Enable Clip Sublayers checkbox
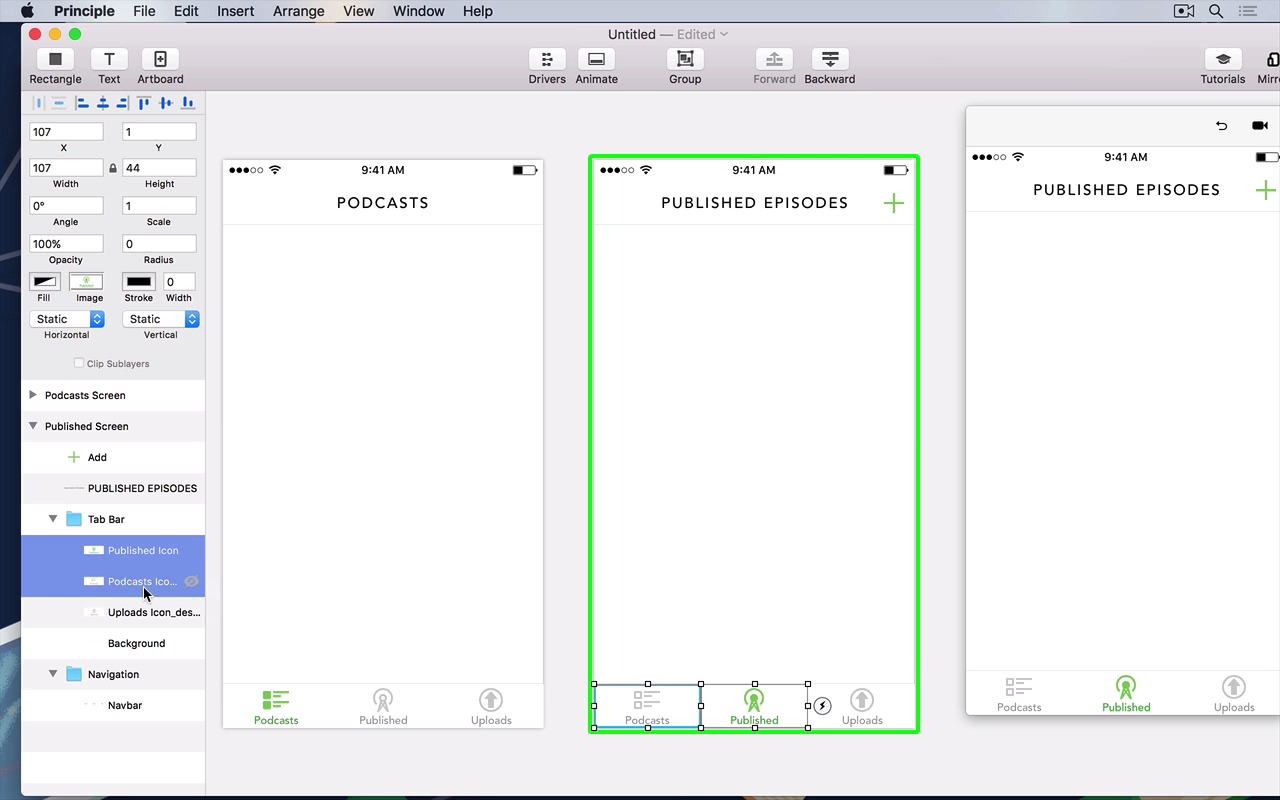Viewport: 1280px width, 800px height. pos(79,363)
